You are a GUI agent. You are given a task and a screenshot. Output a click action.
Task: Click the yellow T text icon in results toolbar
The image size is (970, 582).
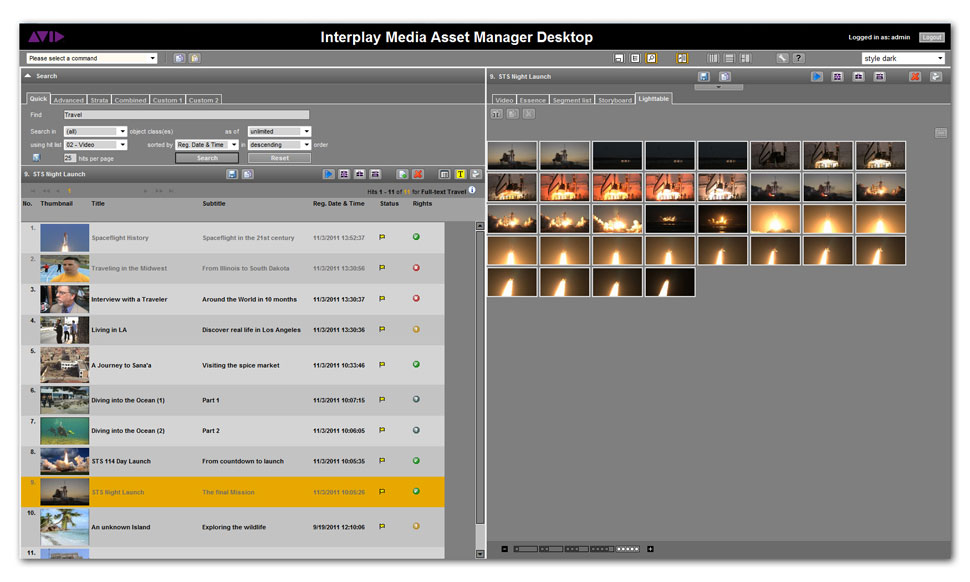tap(460, 174)
